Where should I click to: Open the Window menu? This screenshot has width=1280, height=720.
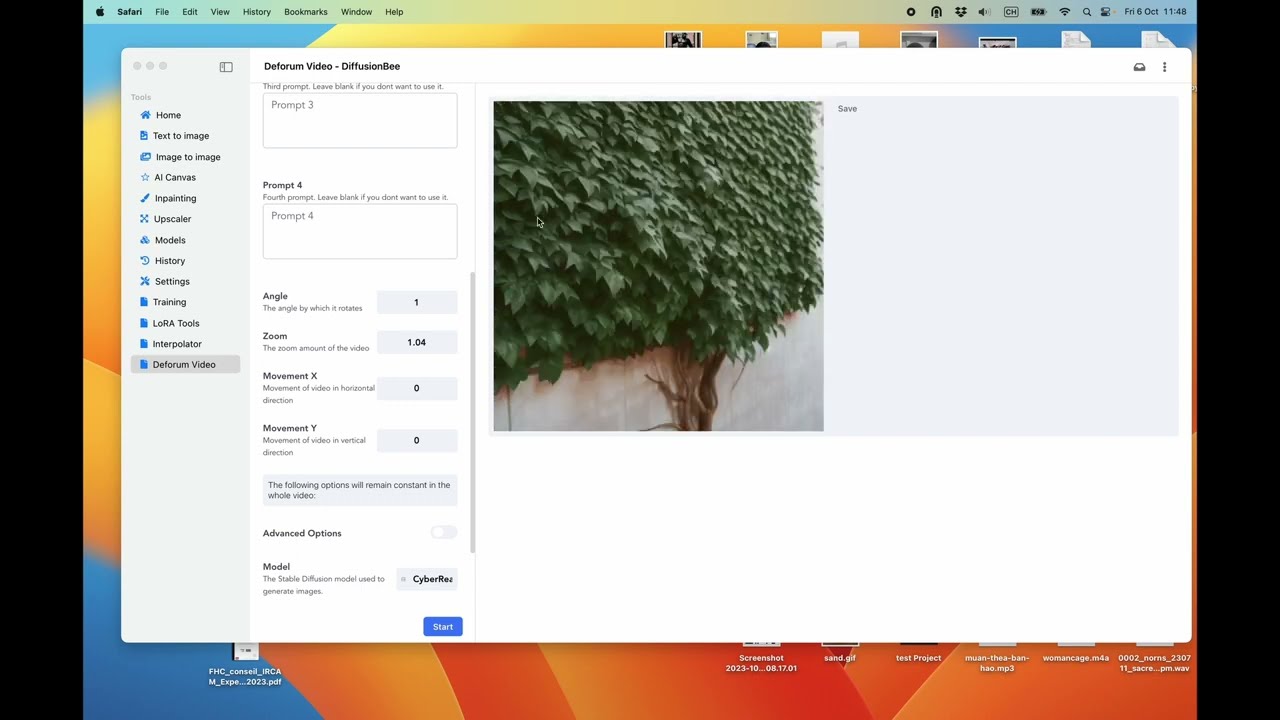pyautogui.click(x=356, y=12)
